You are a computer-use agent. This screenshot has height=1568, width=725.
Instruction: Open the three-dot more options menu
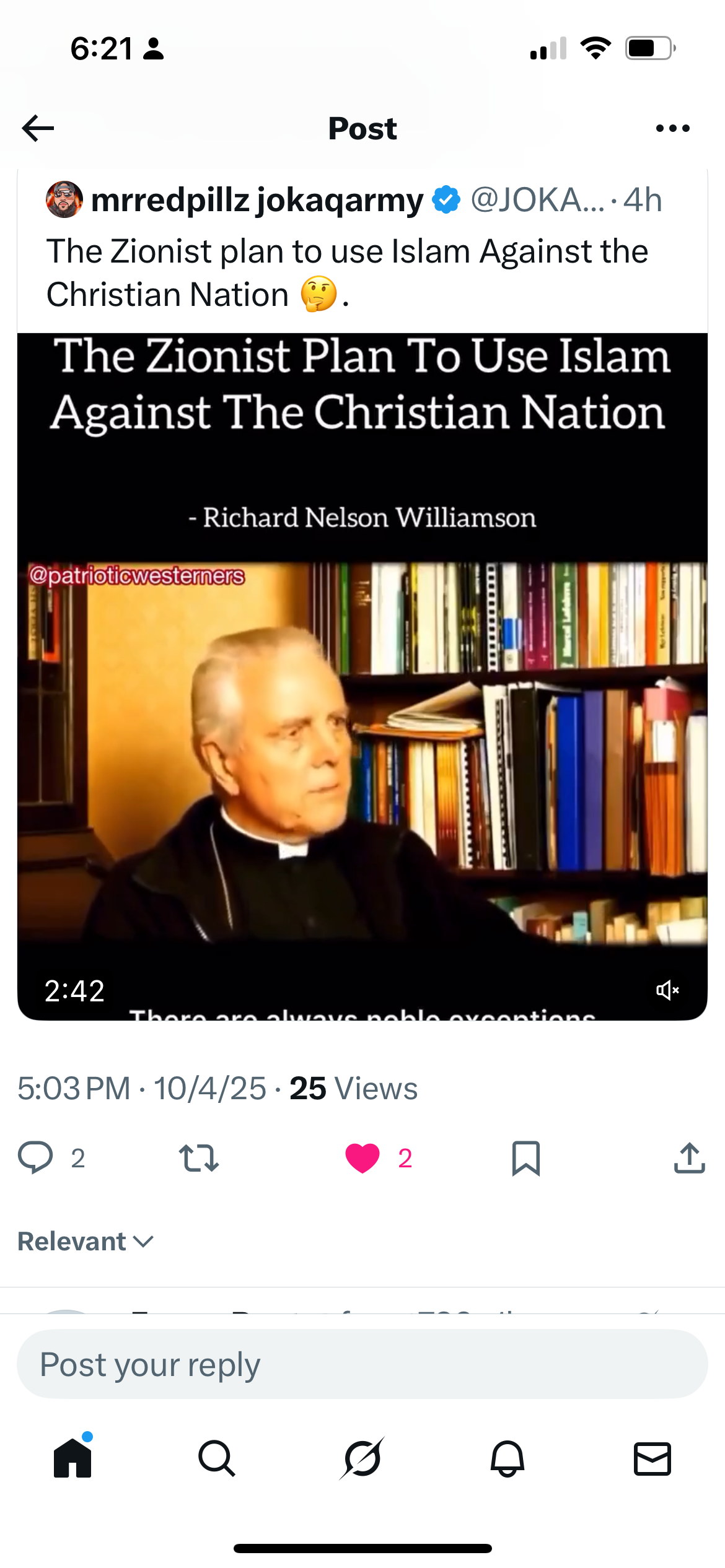pyautogui.click(x=672, y=128)
